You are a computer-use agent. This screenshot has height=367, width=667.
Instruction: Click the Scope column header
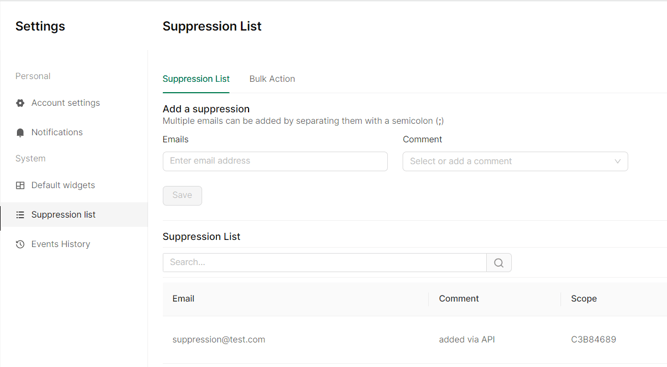[x=584, y=299]
